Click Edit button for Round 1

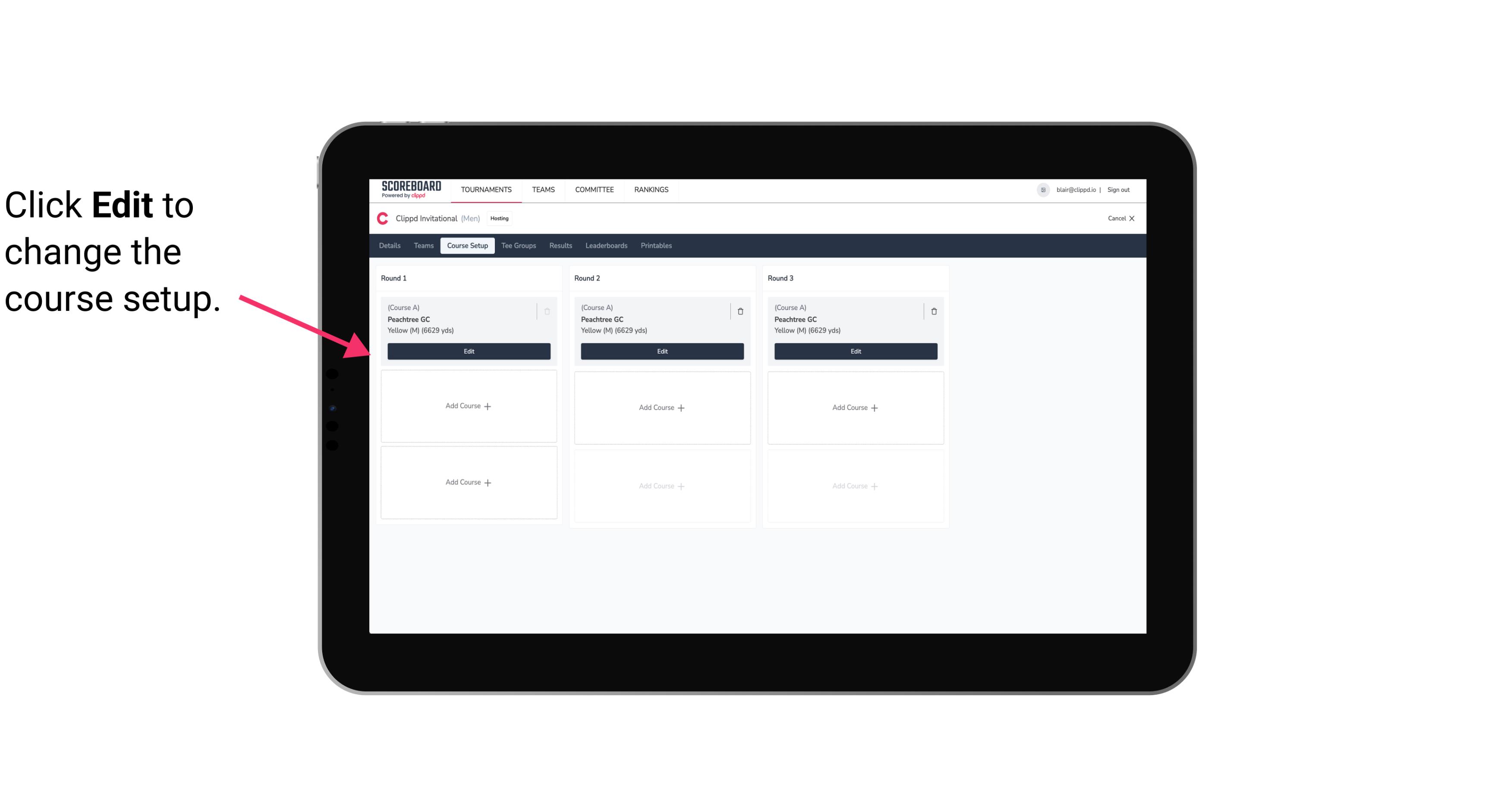coord(468,350)
